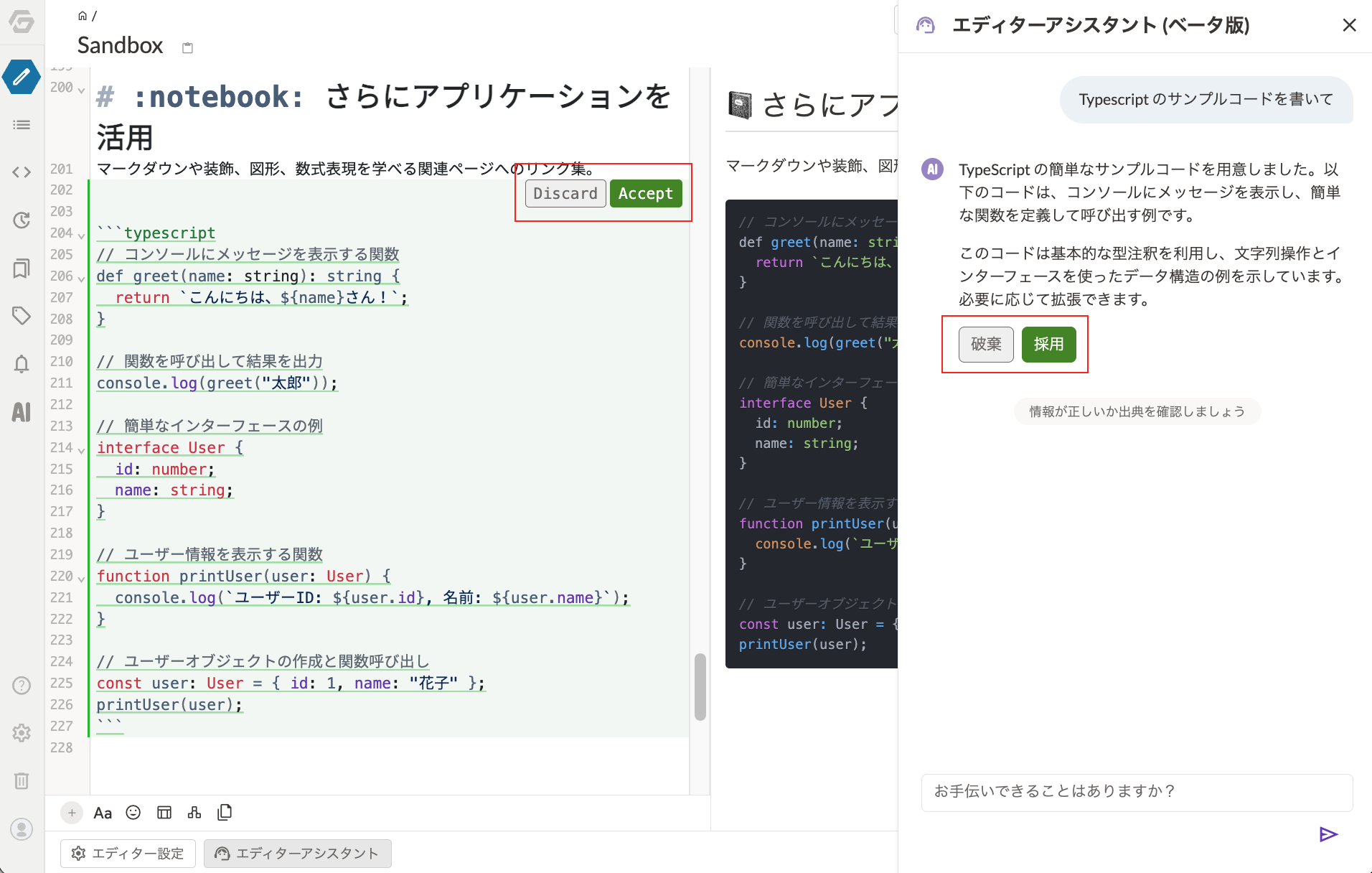This screenshot has width=1372, height=873.
Task: Toggle the エディターアシスタント panel button
Action: tap(297, 854)
